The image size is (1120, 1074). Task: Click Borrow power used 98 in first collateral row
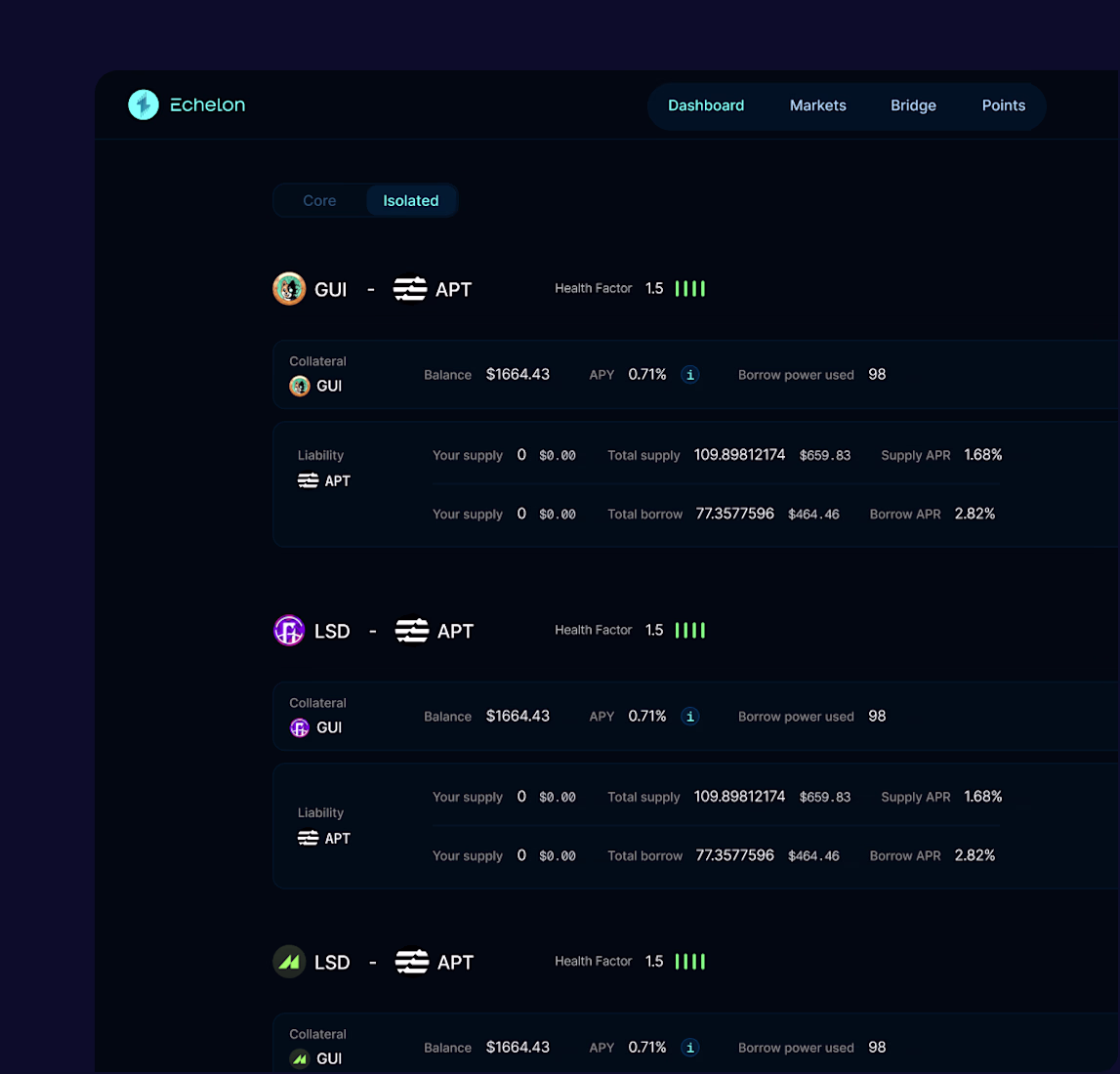[x=877, y=374]
